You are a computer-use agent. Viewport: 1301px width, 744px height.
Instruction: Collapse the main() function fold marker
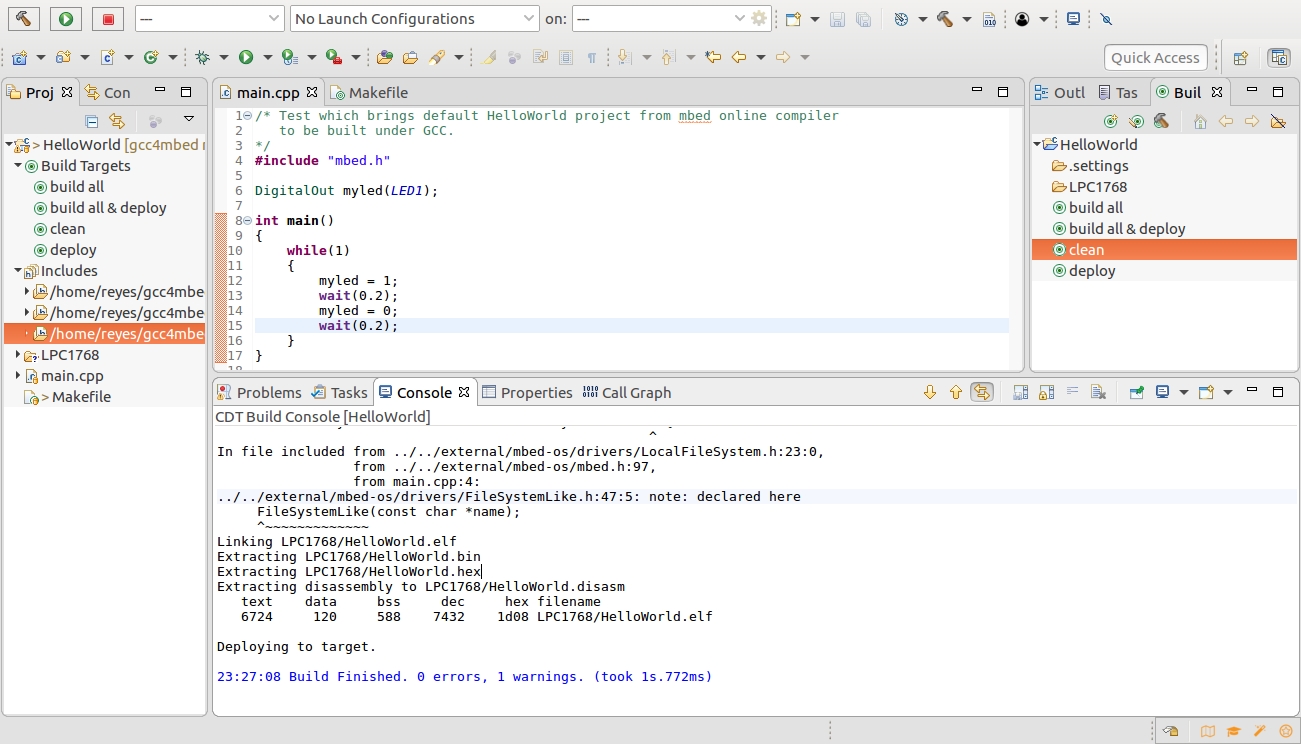247,221
